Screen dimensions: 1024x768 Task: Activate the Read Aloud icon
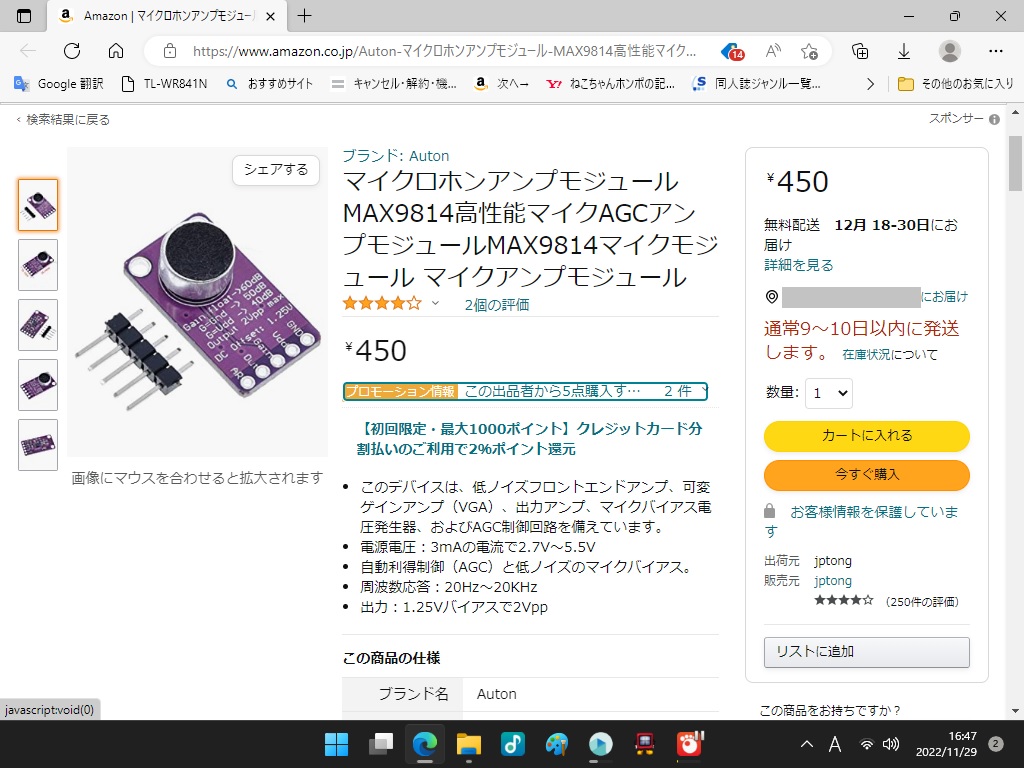(x=773, y=51)
